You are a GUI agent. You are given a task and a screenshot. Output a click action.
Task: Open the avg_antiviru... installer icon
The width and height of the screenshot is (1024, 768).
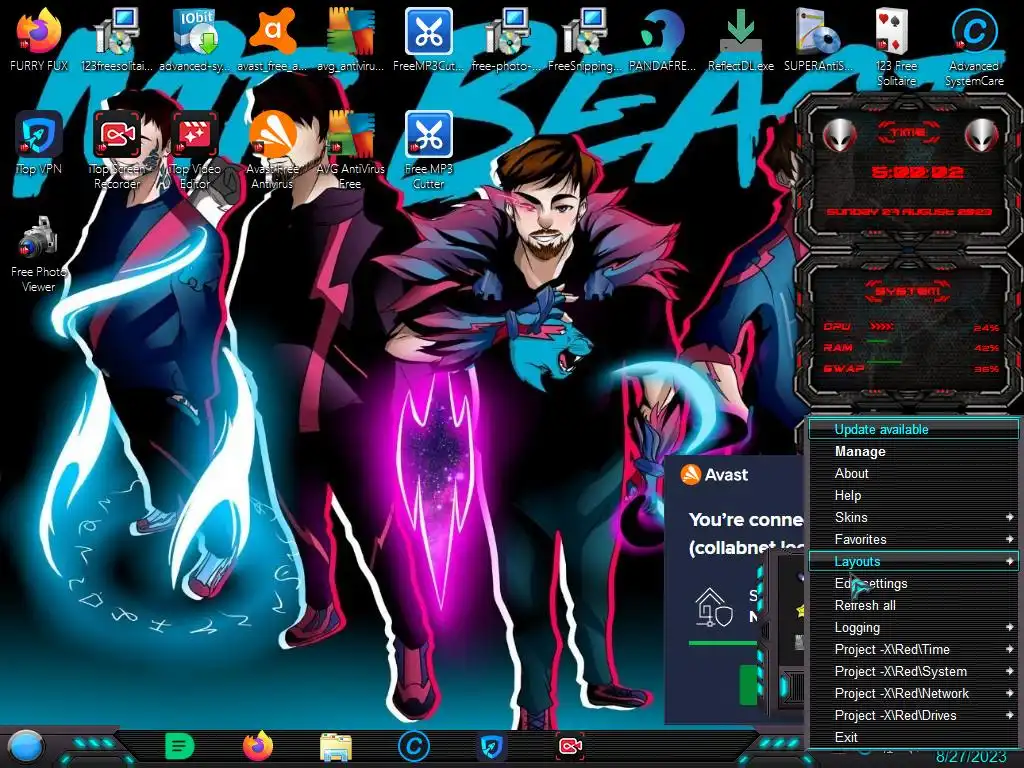click(350, 39)
